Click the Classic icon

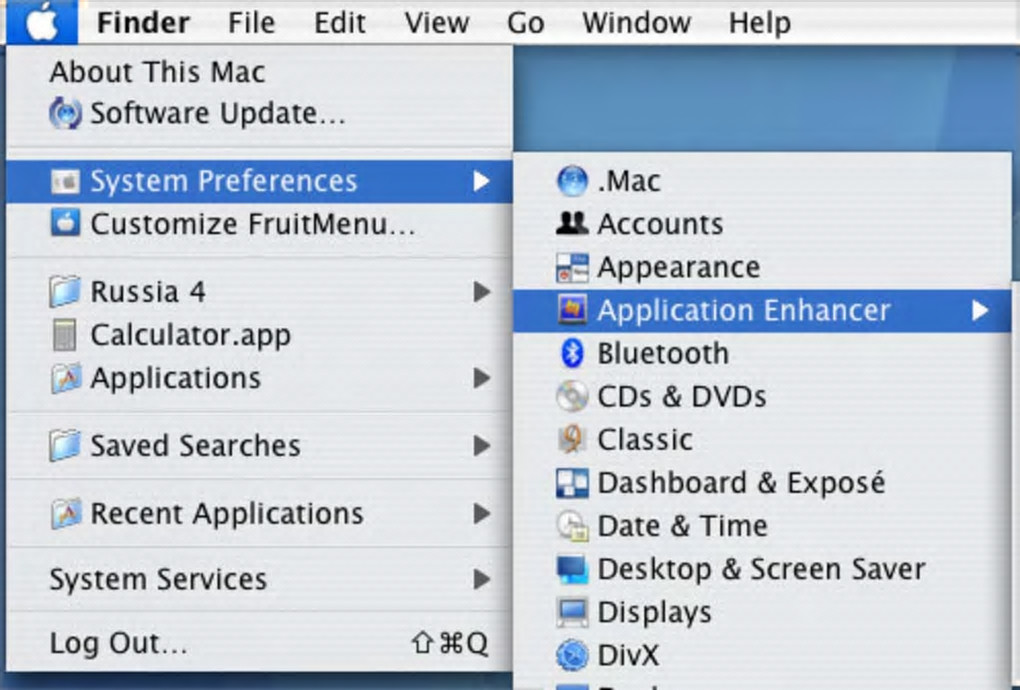tap(572, 439)
